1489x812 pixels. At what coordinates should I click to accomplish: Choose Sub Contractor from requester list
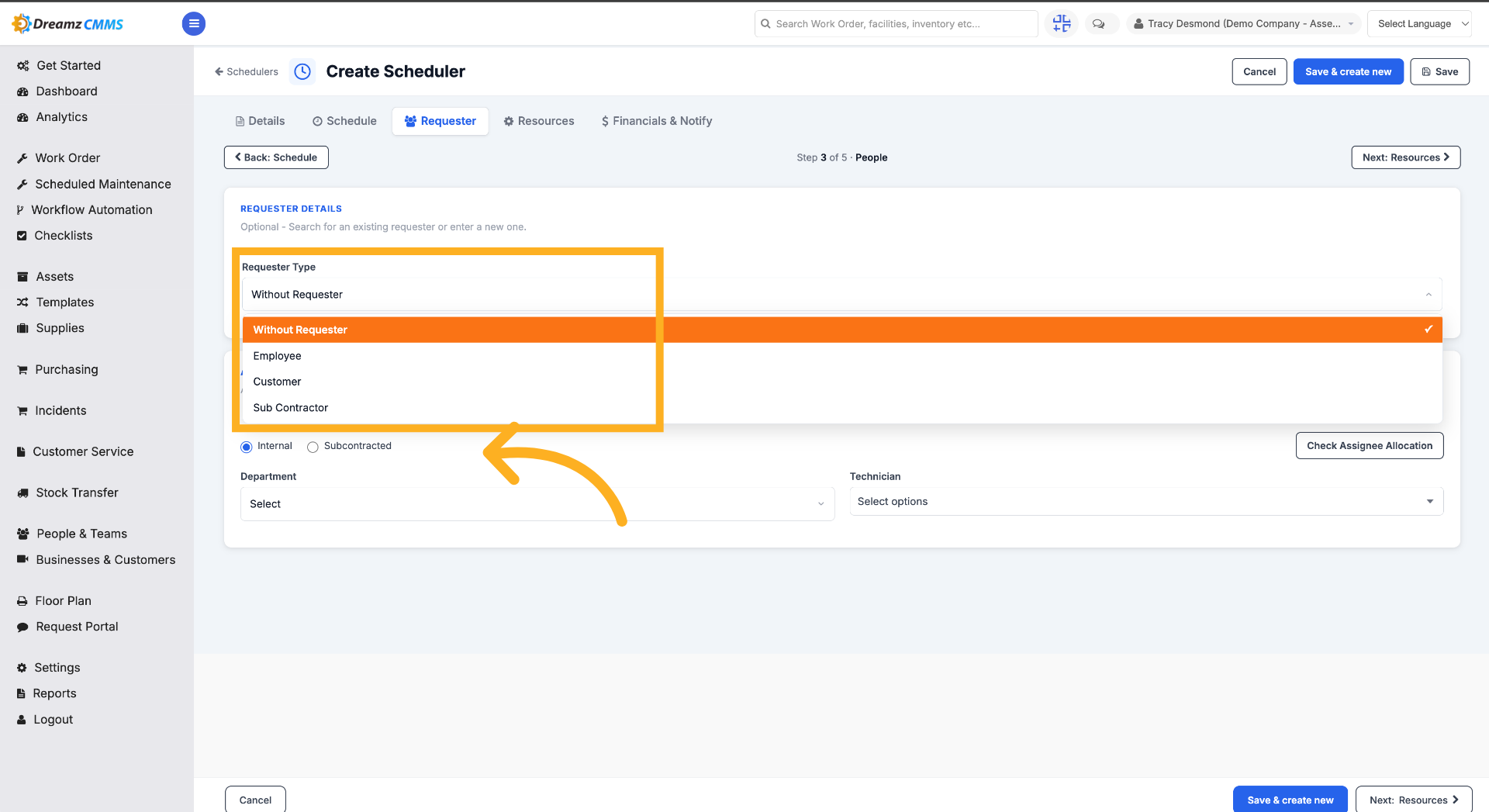pyautogui.click(x=841, y=408)
